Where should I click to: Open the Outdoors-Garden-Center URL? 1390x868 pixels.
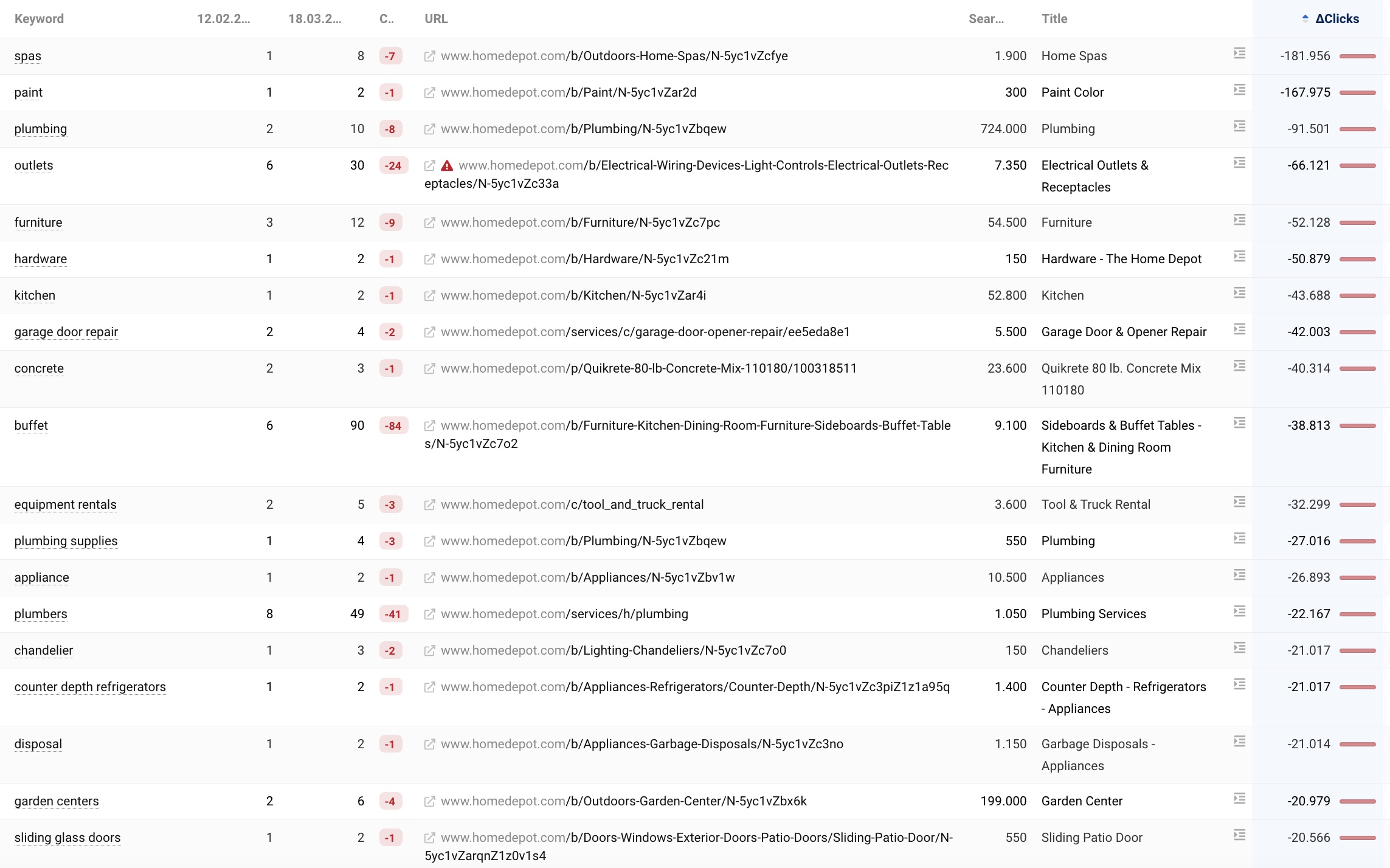tap(624, 801)
